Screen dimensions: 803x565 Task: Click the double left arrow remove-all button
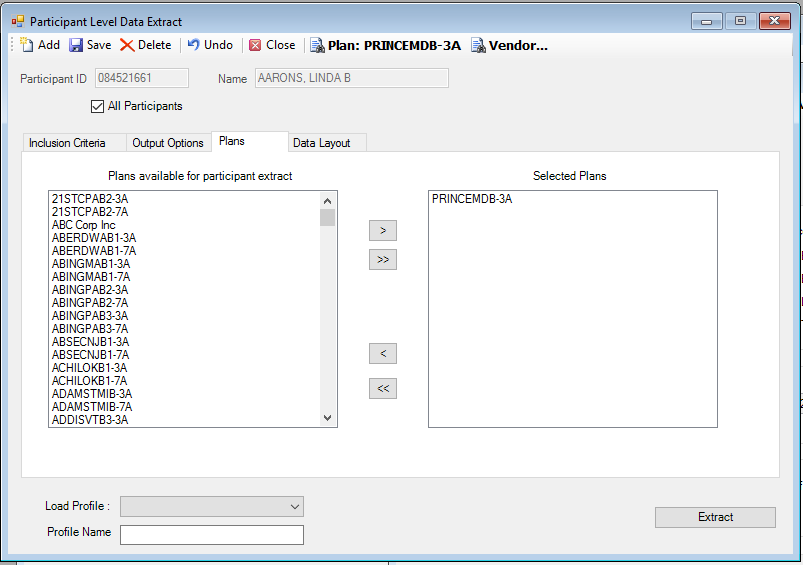click(x=383, y=389)
